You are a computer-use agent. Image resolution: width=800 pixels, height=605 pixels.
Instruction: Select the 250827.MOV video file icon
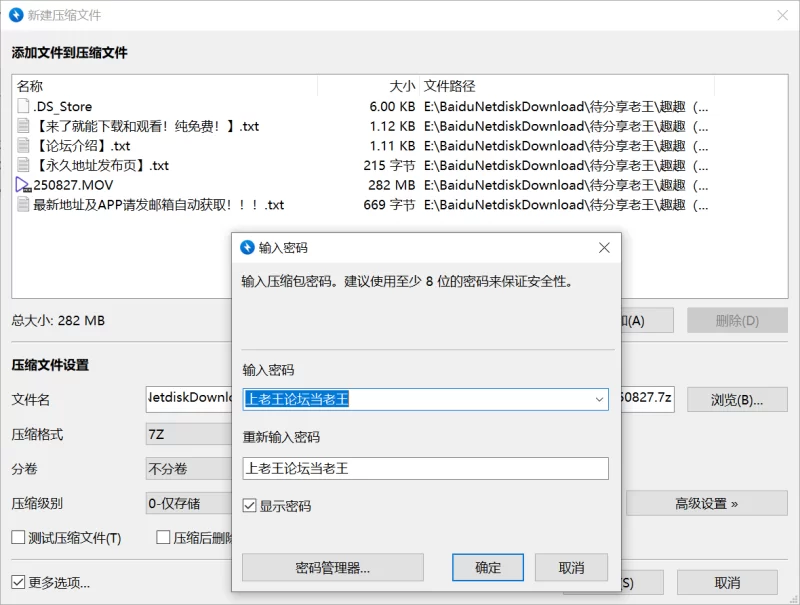24,185
